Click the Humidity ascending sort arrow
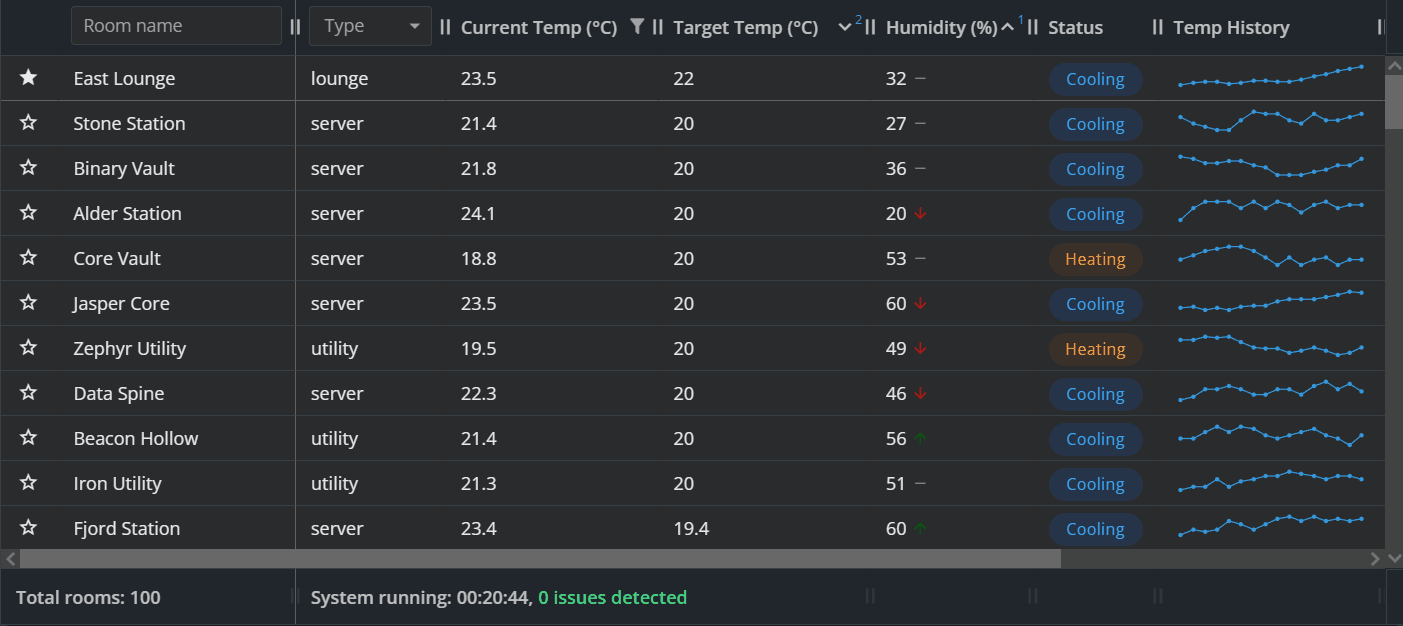The height and width of the screenshot is (626, 1403). click(1007, 28)
